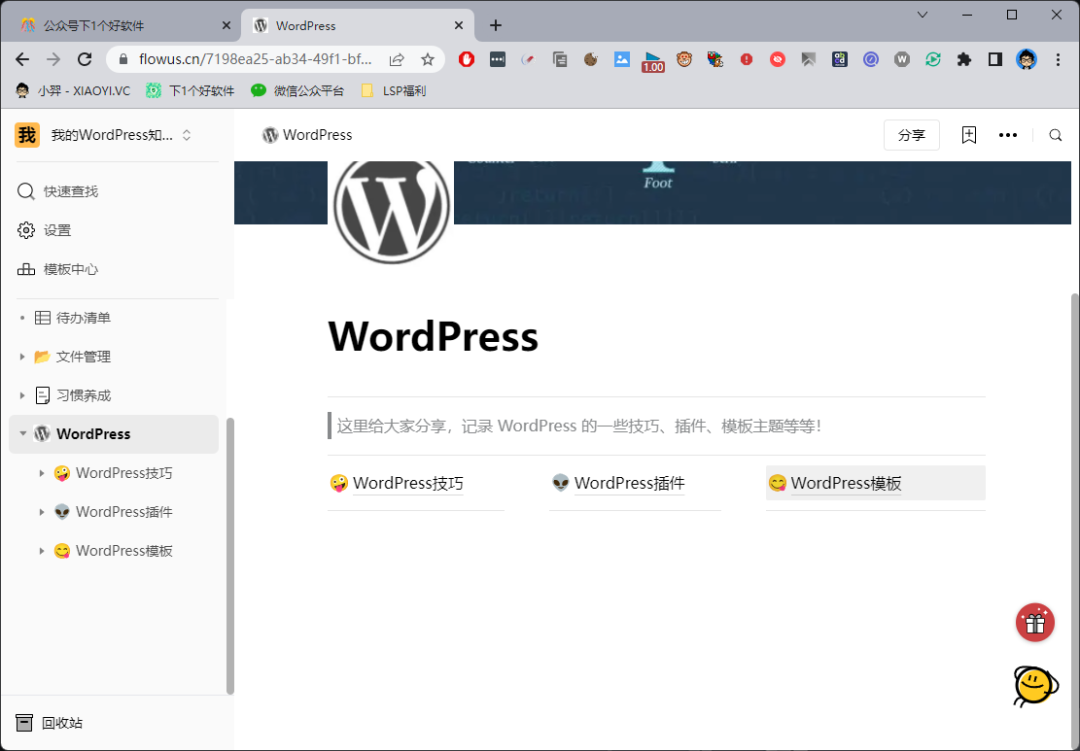The image size is (1080, 751).
Task: Expand WordPress插件 in sidebar
Action: 41,512
